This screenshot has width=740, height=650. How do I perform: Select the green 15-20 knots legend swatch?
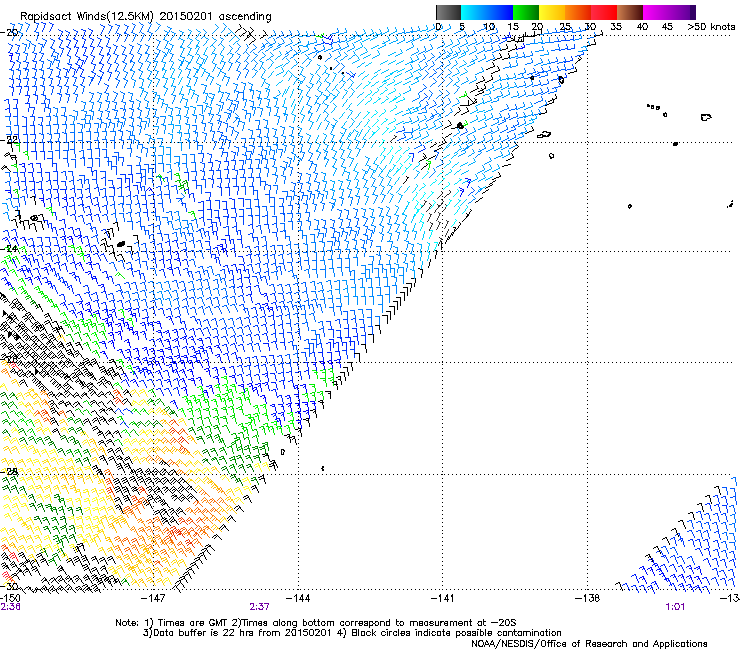click(526, 12)
